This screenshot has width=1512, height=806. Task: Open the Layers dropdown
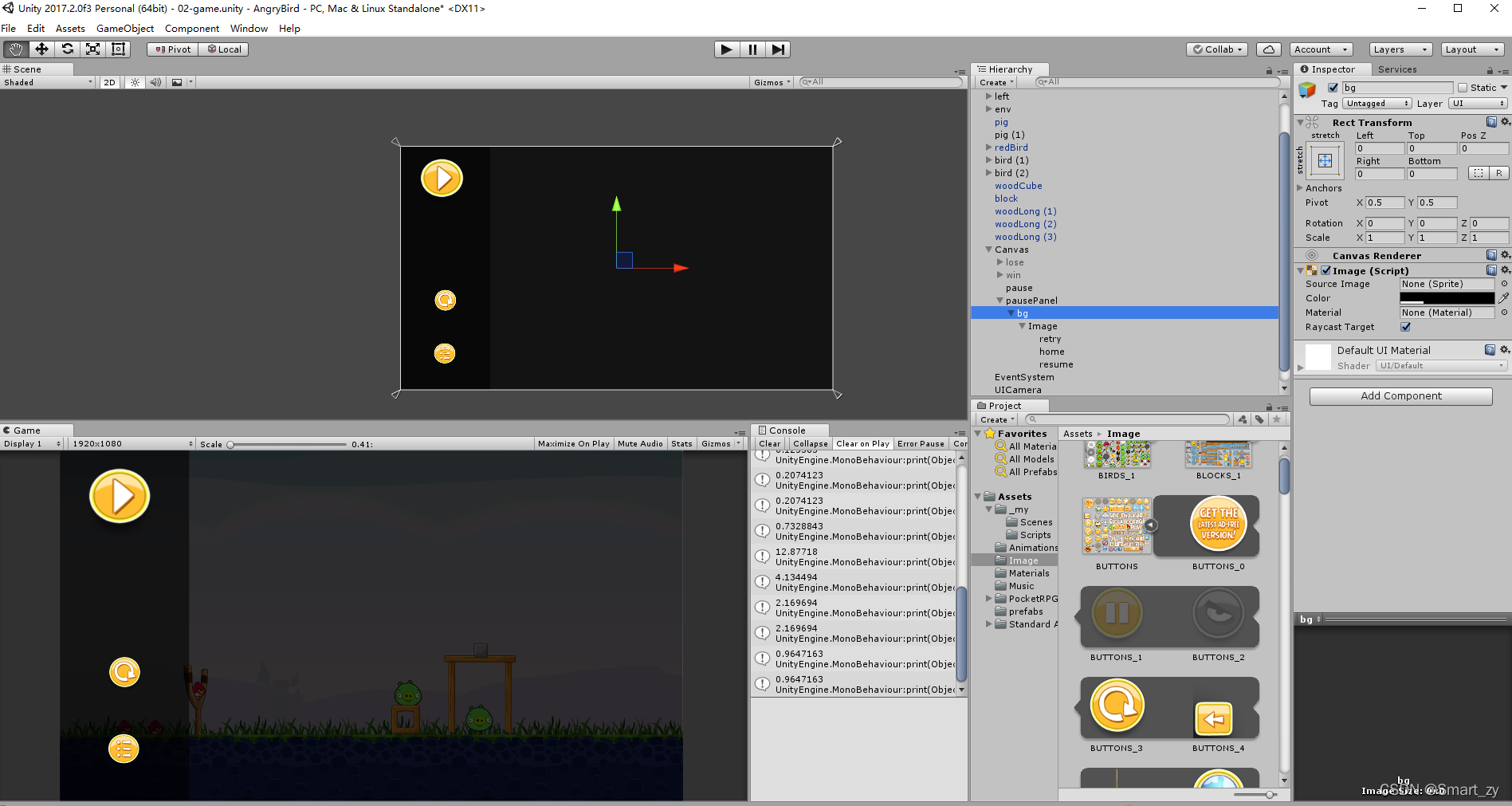(1400, 49)
